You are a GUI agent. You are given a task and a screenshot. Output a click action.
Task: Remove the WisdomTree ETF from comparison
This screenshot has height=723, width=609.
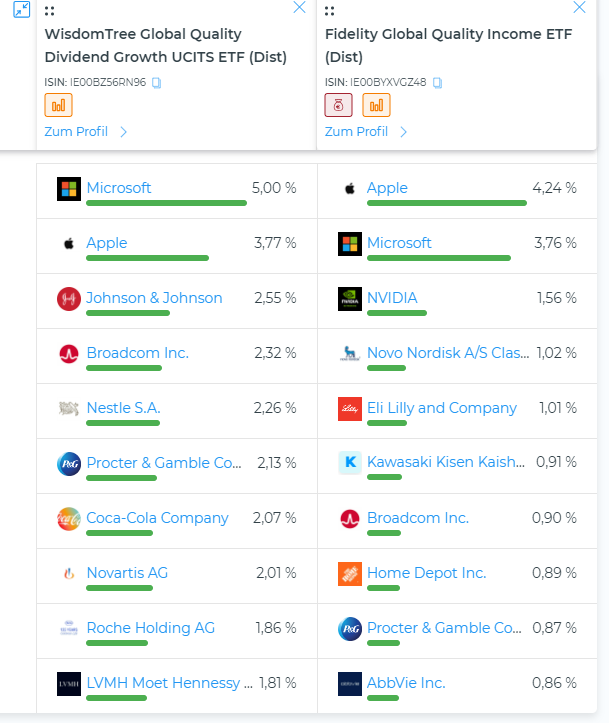click(x=299, y=8)
